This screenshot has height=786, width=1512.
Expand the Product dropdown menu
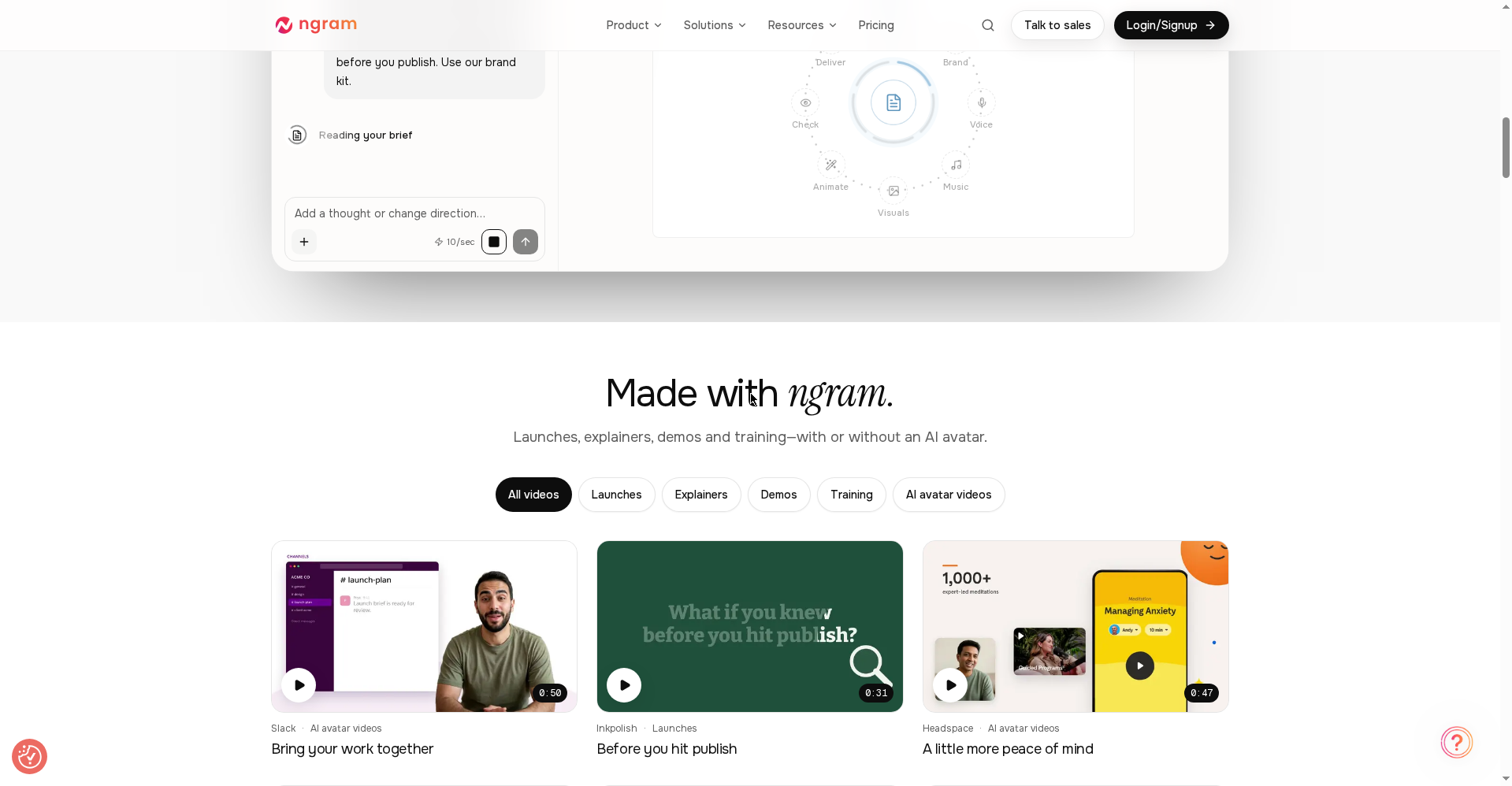click(633, 25)
